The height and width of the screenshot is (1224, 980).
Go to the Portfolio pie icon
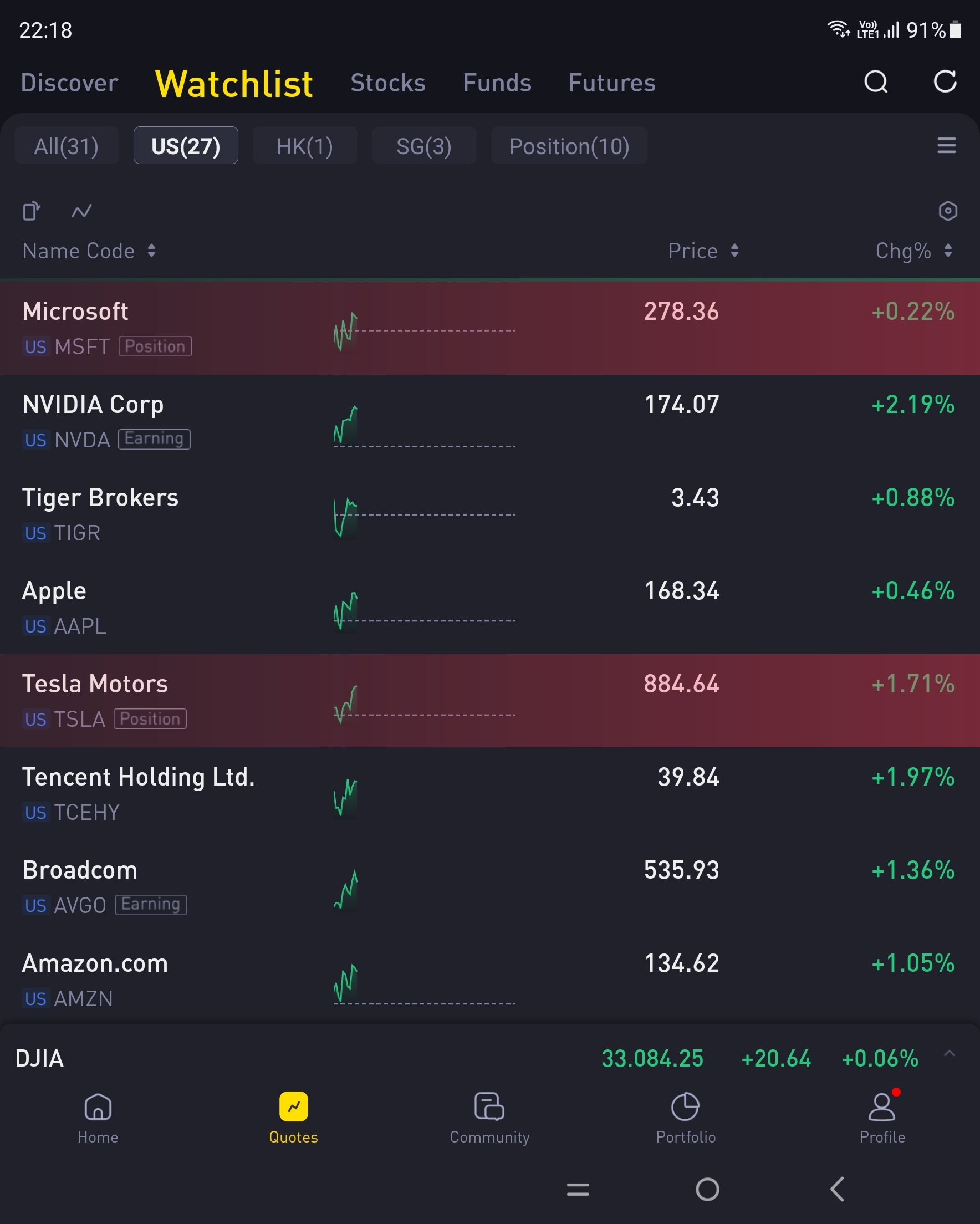click(685, 1106)
